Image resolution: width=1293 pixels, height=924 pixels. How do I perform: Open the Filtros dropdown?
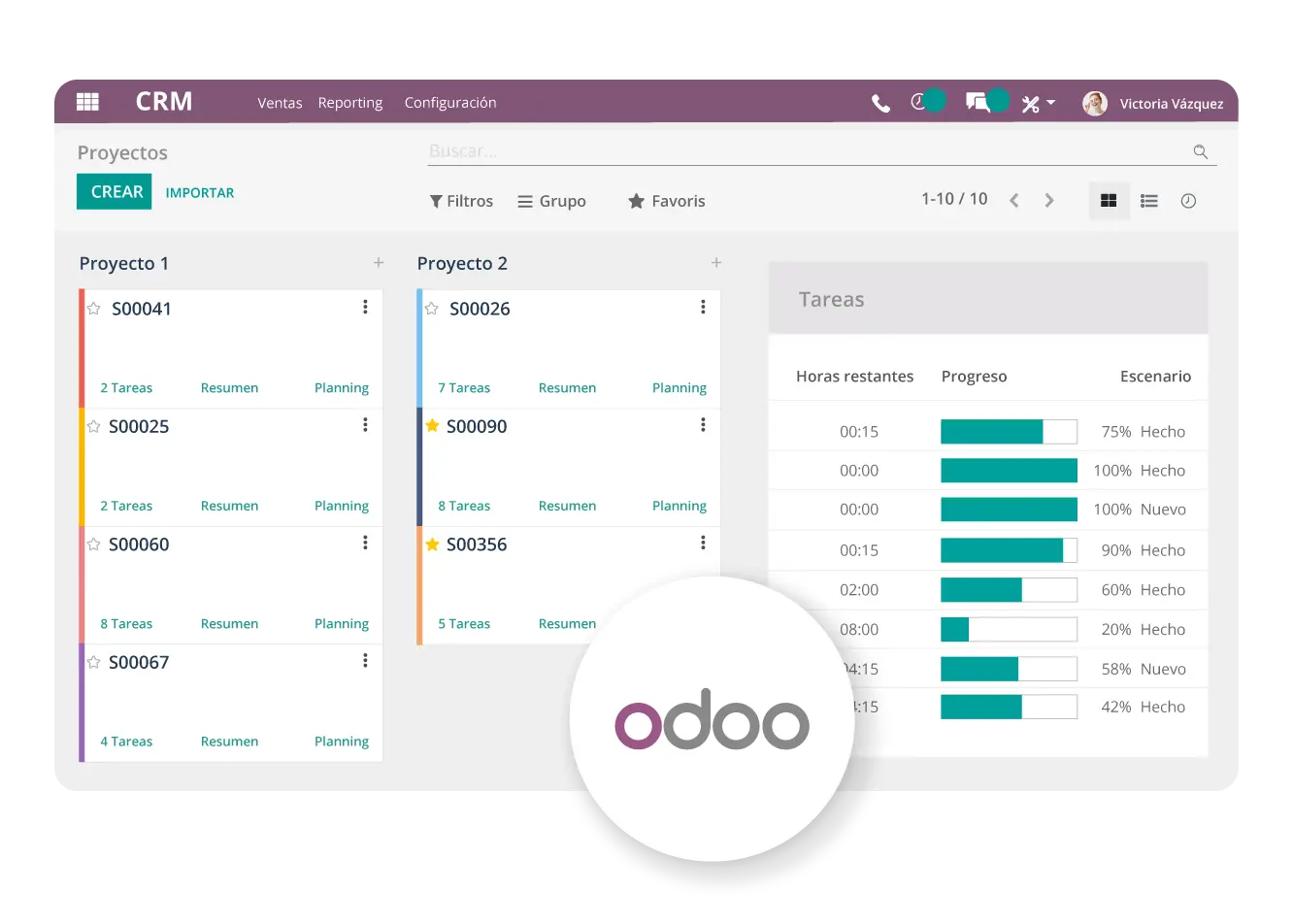[461, 201]
